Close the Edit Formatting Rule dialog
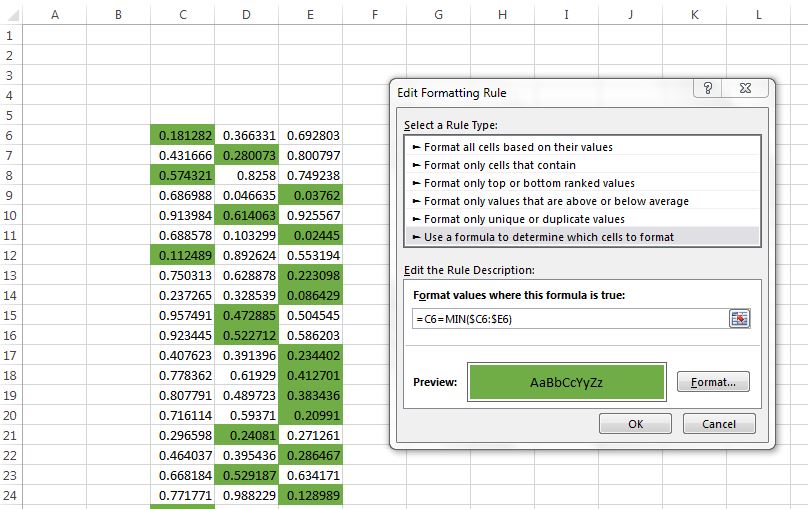Viewport: 808px width, 509px height. [x=745, y=88]
